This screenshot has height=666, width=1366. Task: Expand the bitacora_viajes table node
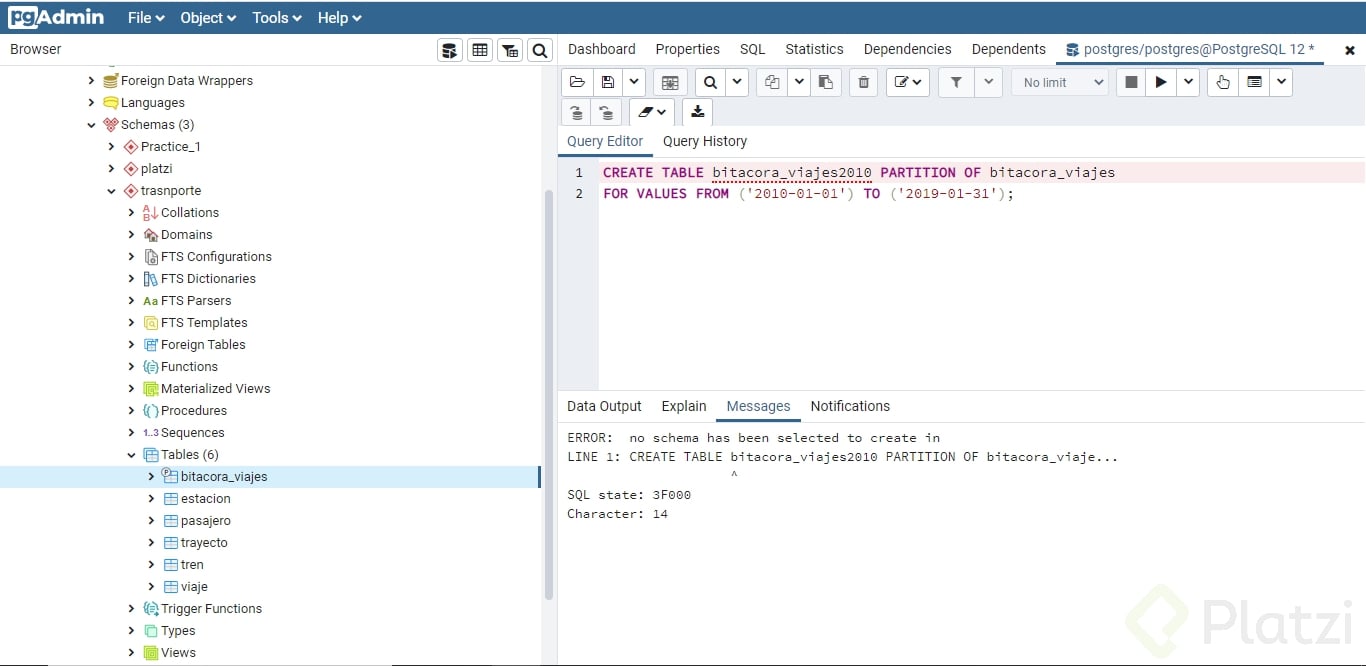point(151,477)
